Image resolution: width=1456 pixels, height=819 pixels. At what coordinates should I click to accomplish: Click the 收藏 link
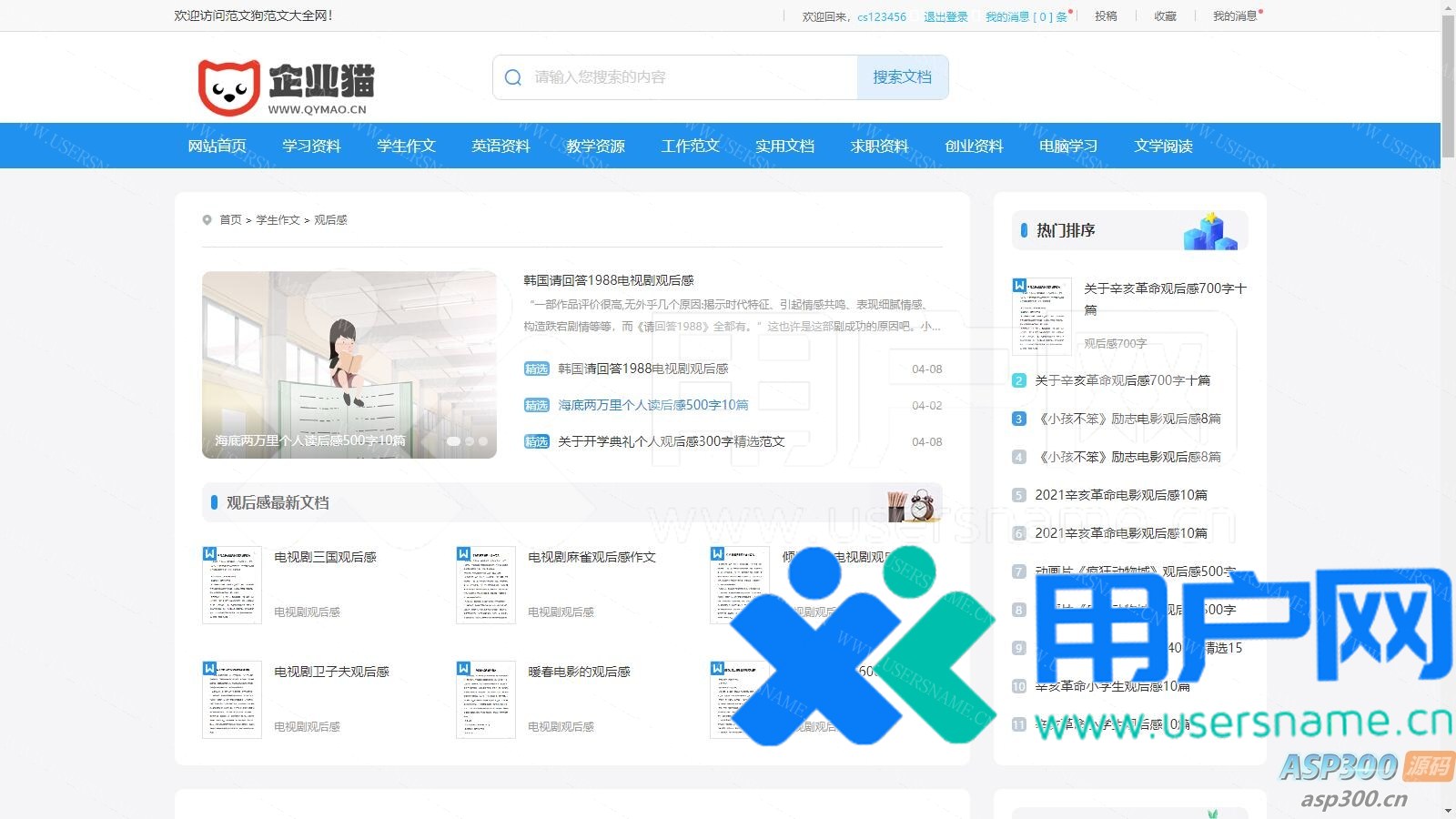click(x=1165, y=16)
